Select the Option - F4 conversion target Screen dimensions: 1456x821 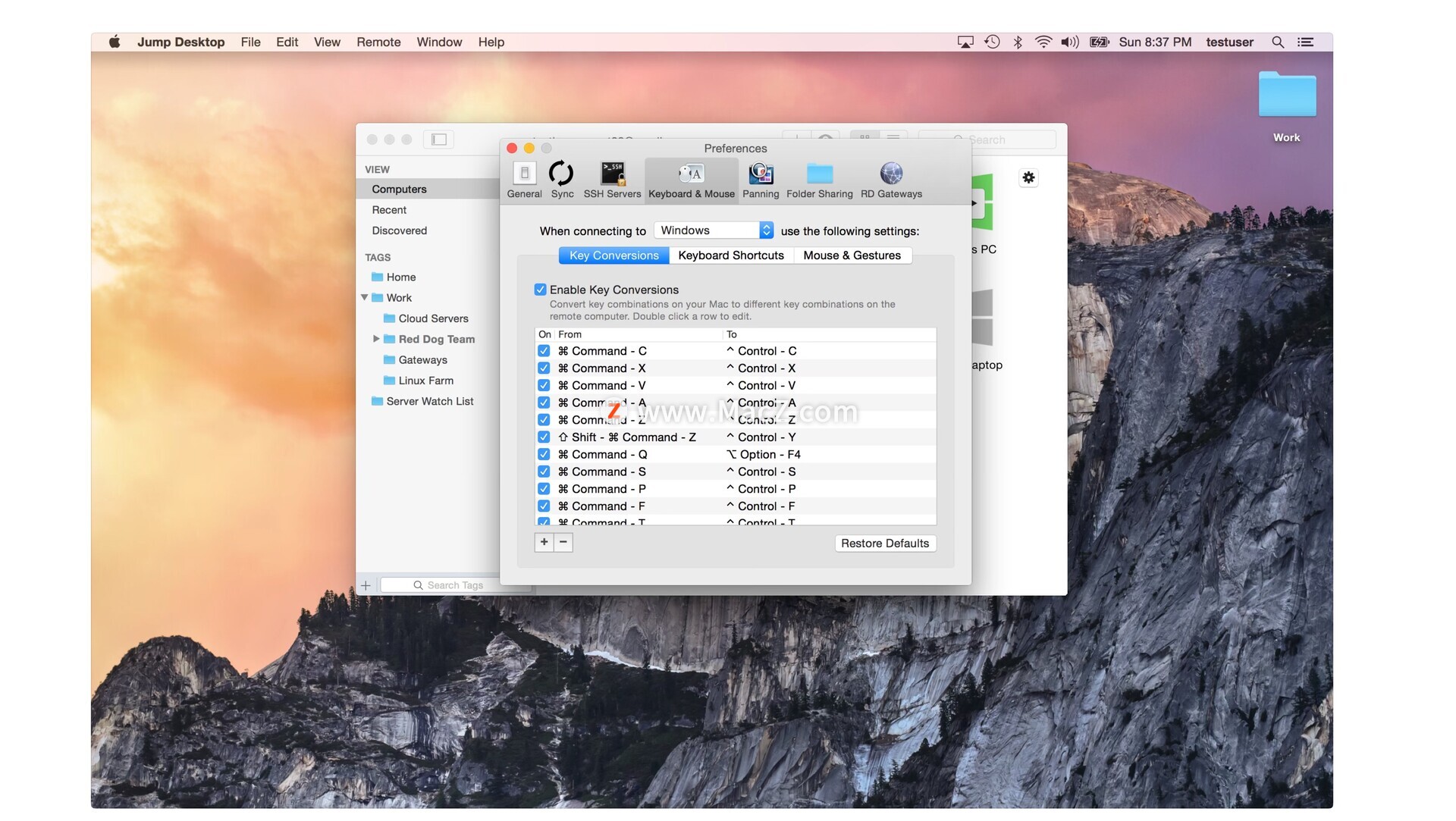pos(763,454)
